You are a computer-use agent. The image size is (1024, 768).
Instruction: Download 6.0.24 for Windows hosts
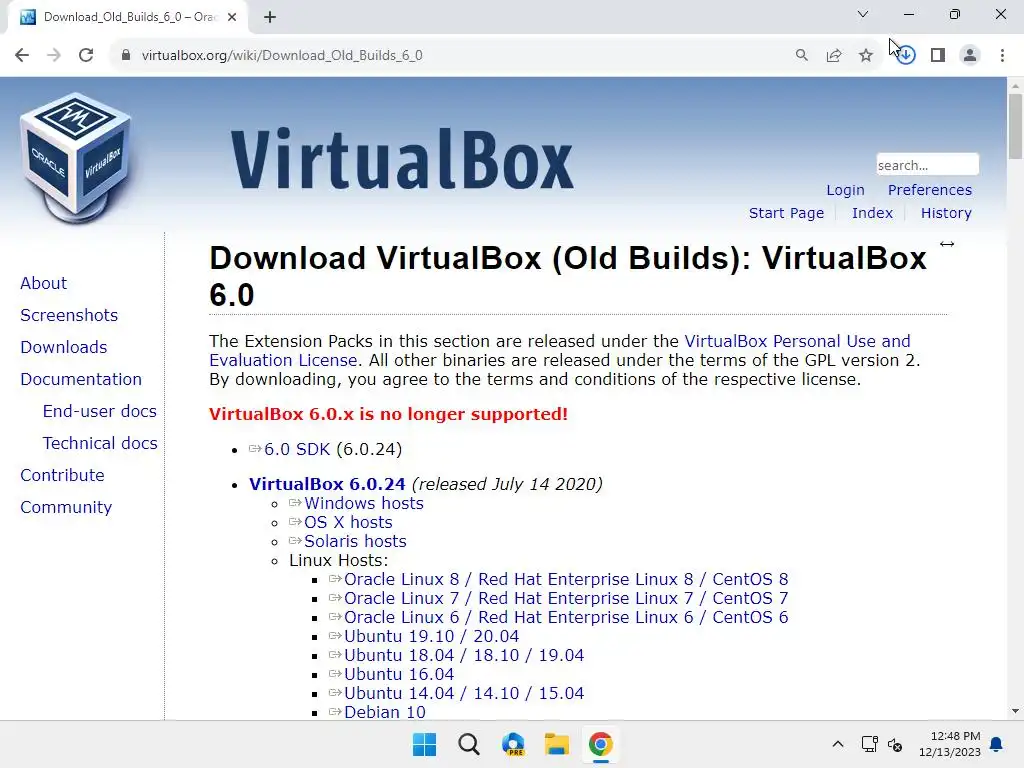point(364,504)
